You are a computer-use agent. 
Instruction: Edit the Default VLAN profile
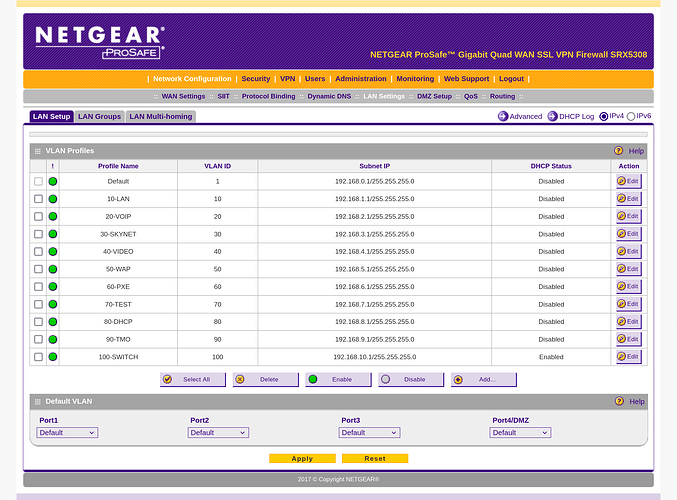coord(629,181)
